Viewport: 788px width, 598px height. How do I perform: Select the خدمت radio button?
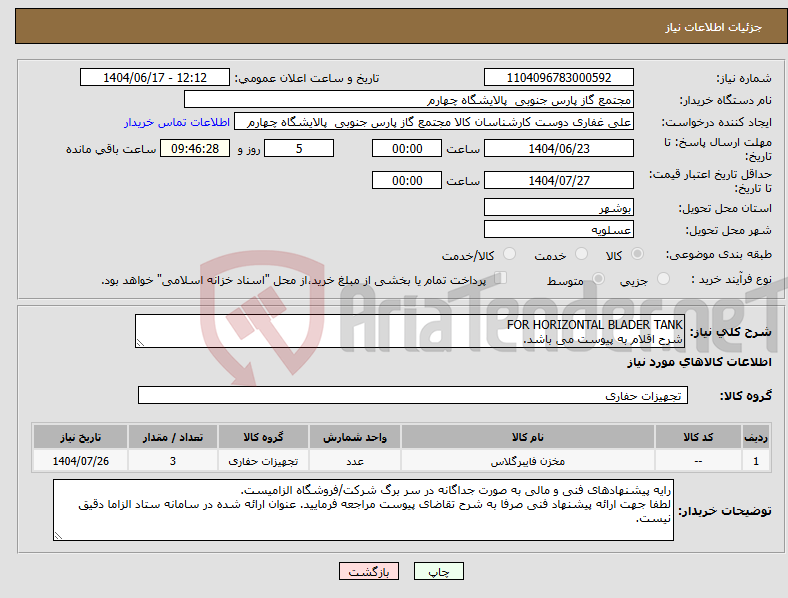pyautogui.click(x=581, y=254)
